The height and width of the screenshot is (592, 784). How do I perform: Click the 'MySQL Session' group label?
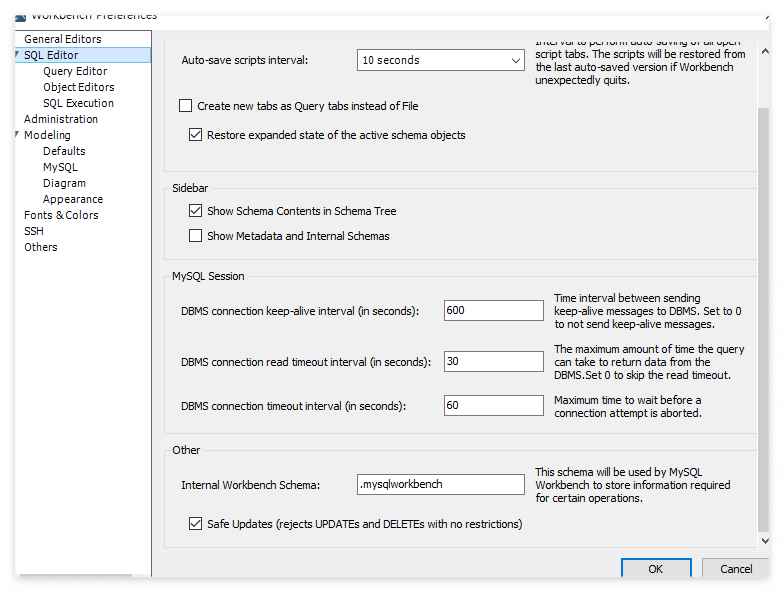point(208,276)
